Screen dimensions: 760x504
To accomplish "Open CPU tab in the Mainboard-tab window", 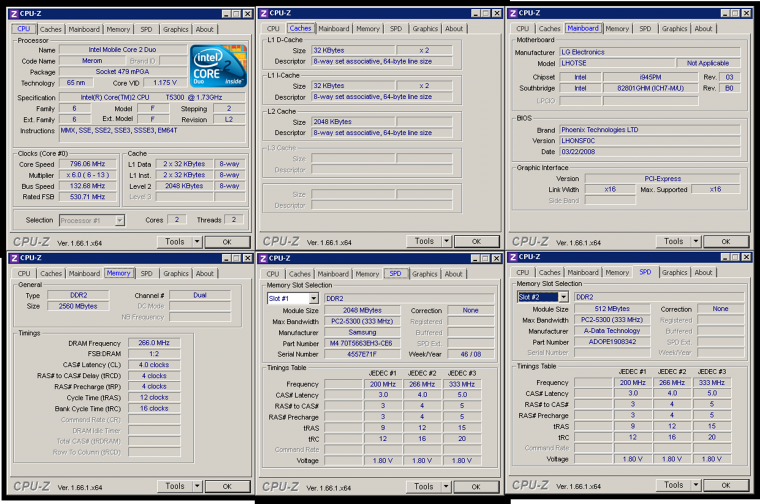I will click(522, 29).
